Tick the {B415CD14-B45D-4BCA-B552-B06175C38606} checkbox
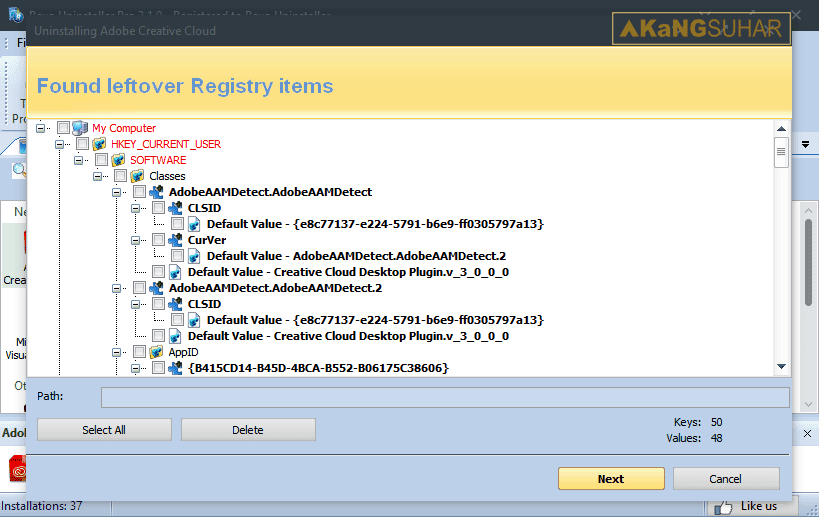The image size is (819, 517). pos(158,368)
